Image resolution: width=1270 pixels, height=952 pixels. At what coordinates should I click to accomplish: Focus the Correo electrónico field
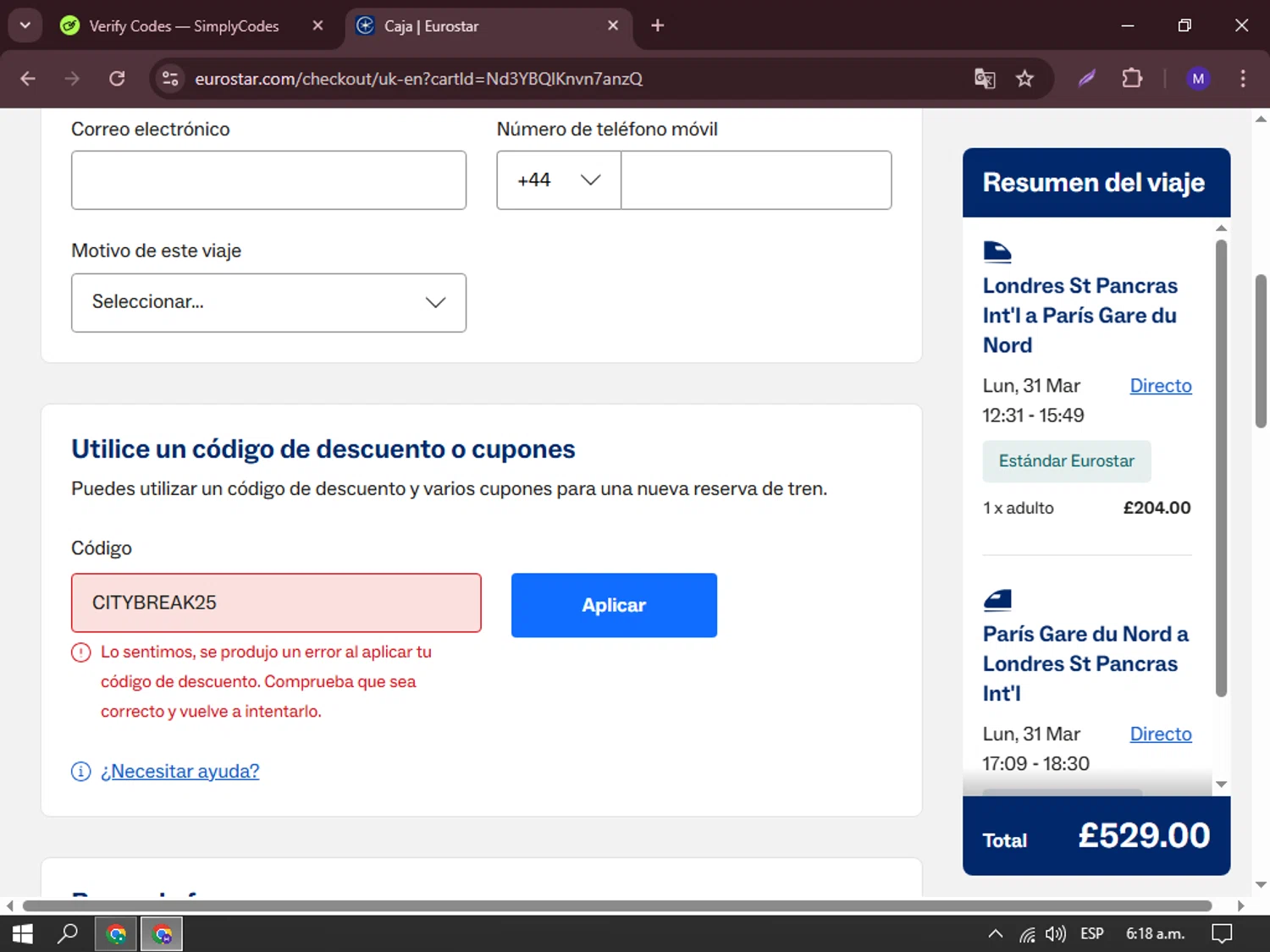(x=268, y=180)
